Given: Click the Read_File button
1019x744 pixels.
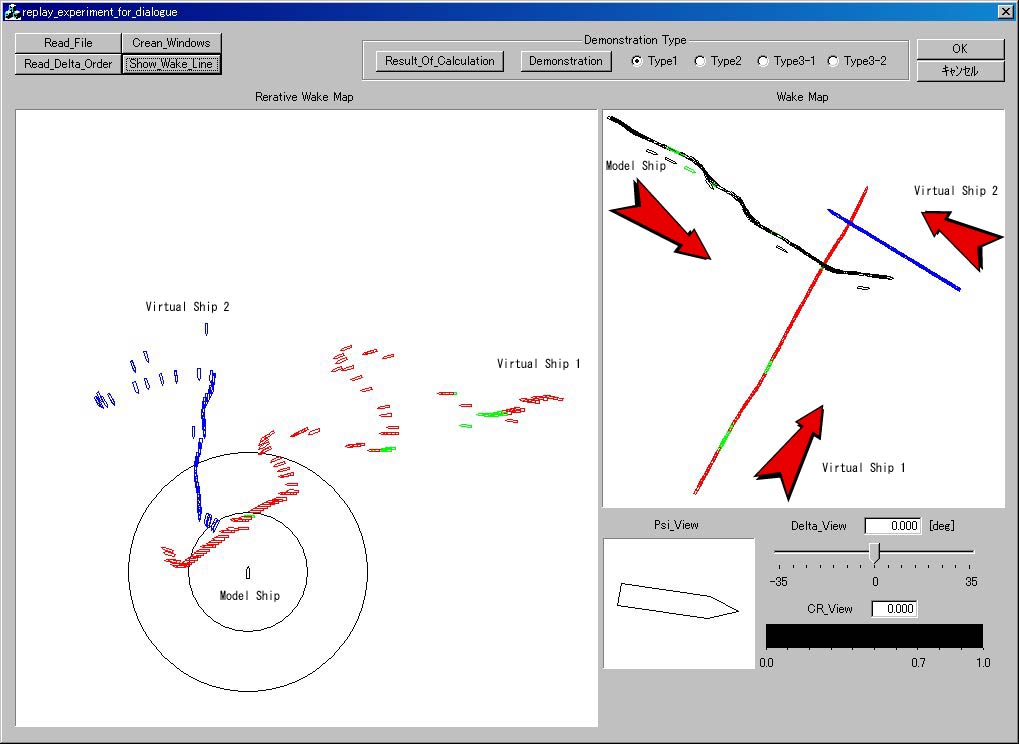Looking at the screenshot, I should [68, 43].
